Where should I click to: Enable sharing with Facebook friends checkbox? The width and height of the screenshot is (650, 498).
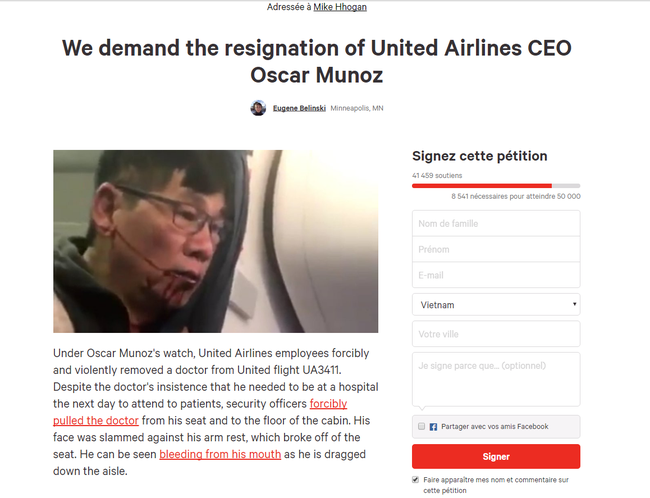(x=421, y=426)
